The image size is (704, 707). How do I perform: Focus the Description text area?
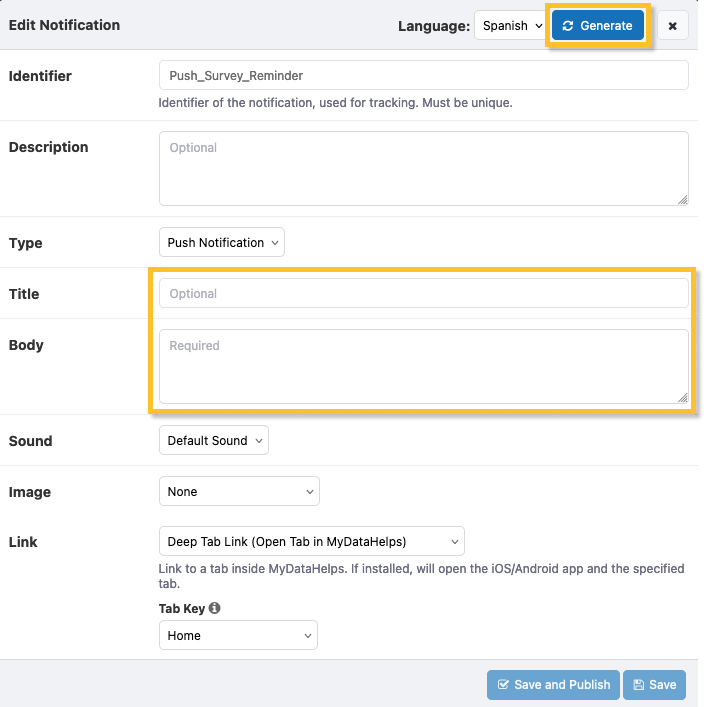(423, 168)
